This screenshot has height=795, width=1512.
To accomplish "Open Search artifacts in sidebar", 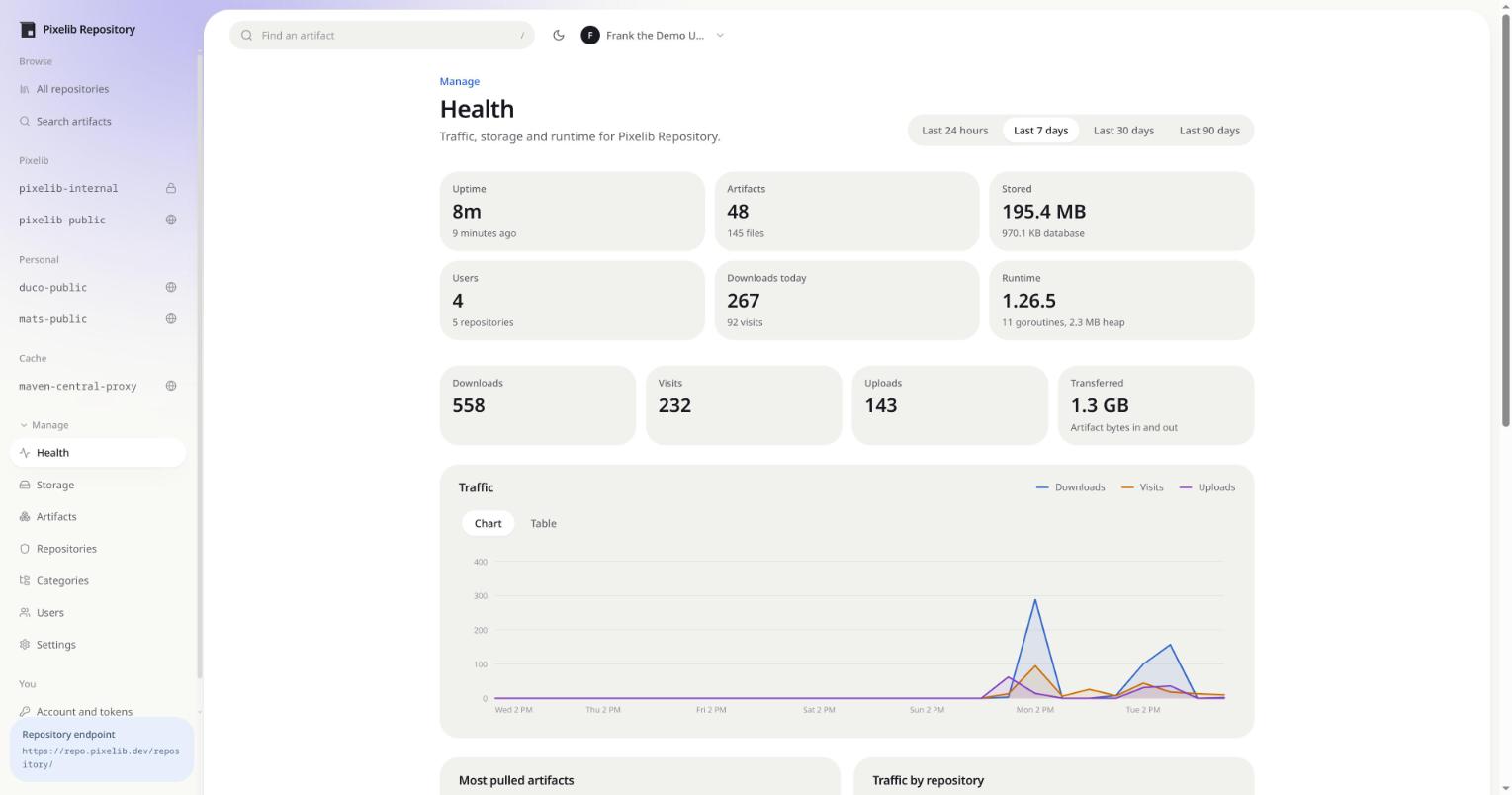I will tap(98, 122).
